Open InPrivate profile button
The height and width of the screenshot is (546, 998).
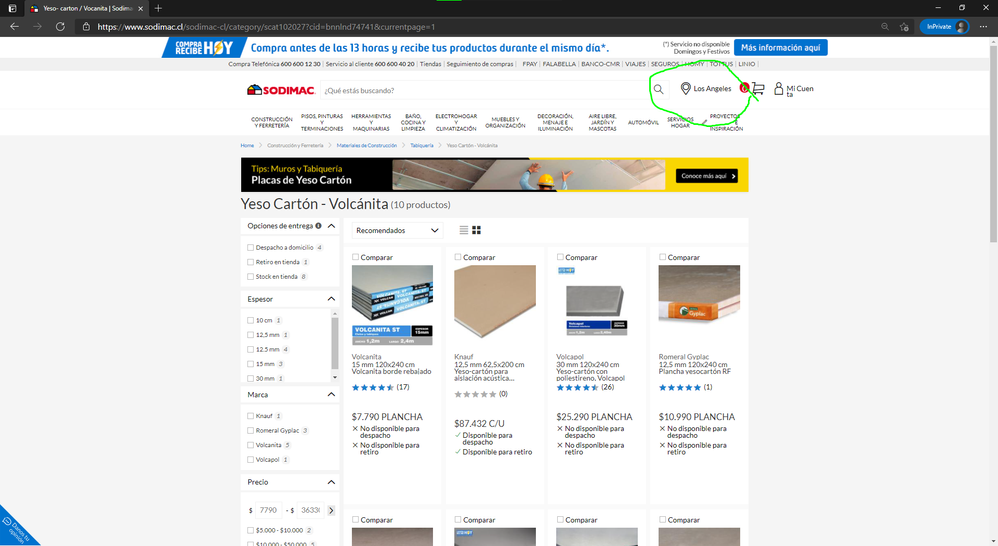(x=945, y=27)
